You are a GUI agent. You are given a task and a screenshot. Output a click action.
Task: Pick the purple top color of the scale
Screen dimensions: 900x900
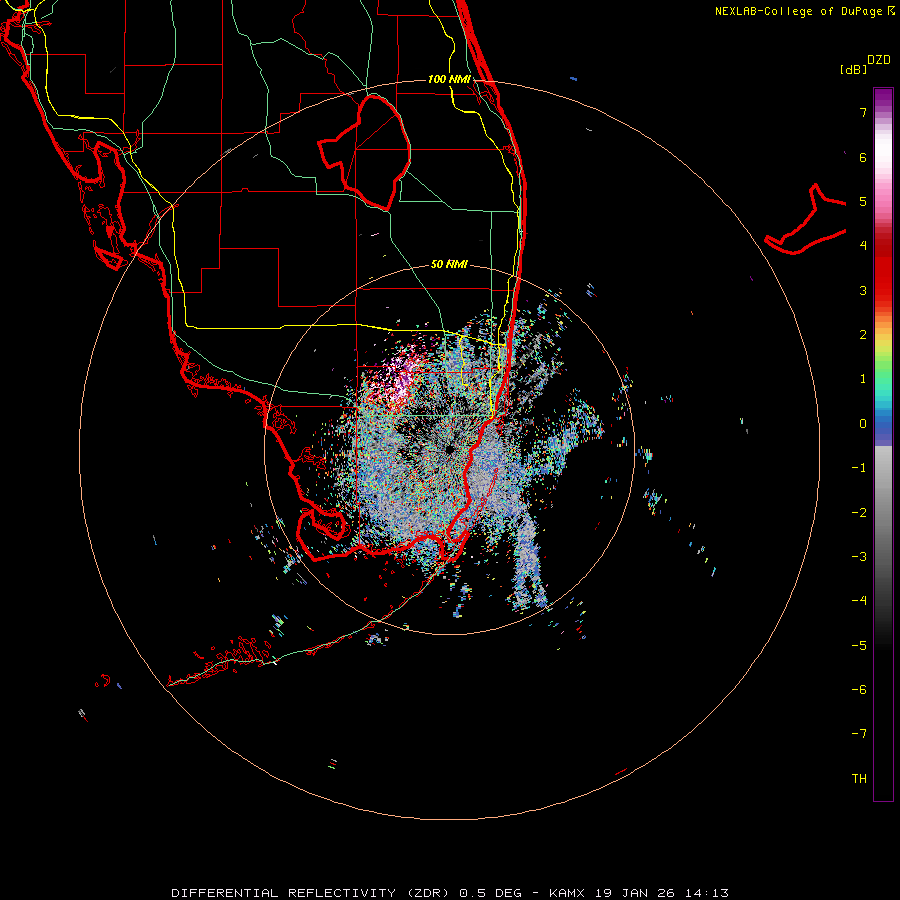883,98
